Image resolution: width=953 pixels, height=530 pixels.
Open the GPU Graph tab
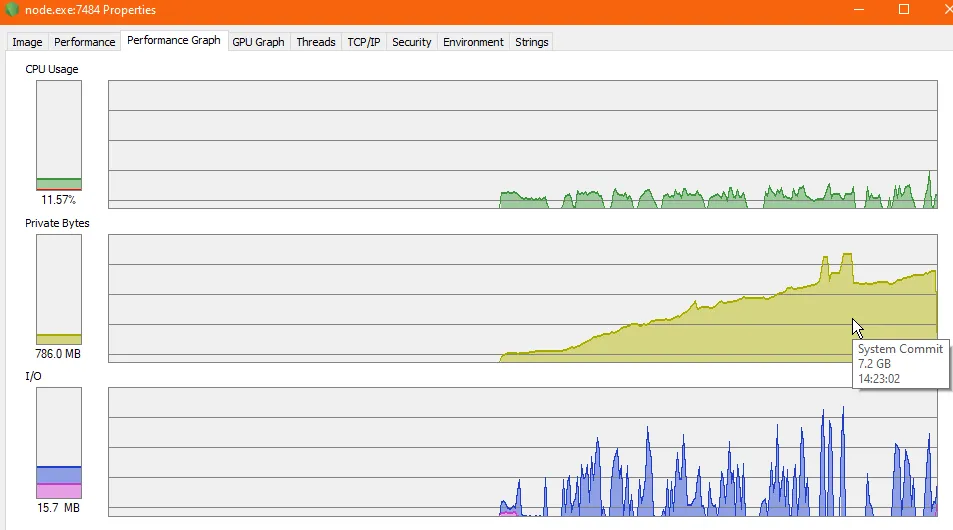point(258,42)
